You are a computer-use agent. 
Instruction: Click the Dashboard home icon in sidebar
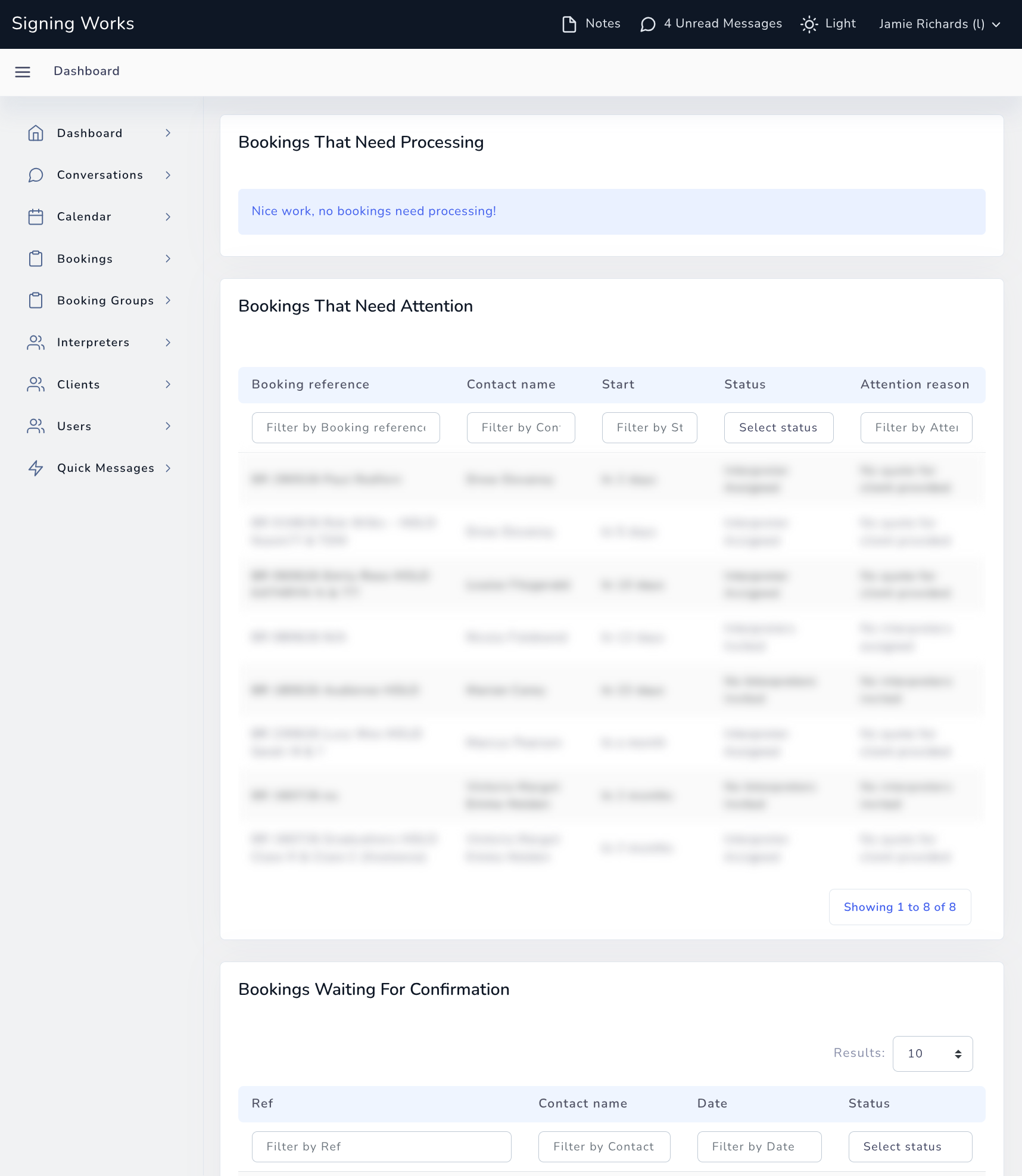pos(36,133)
